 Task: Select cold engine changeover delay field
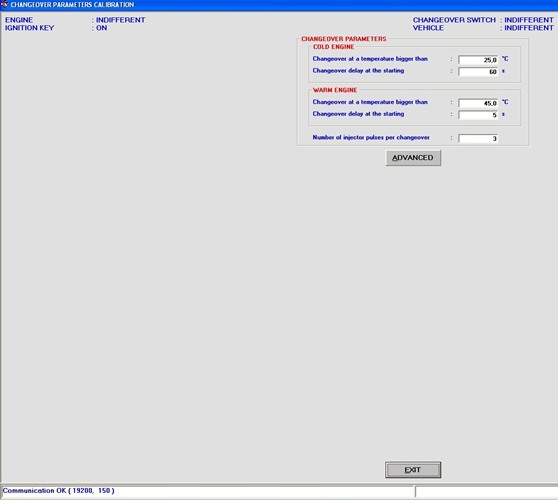(478, 72)
